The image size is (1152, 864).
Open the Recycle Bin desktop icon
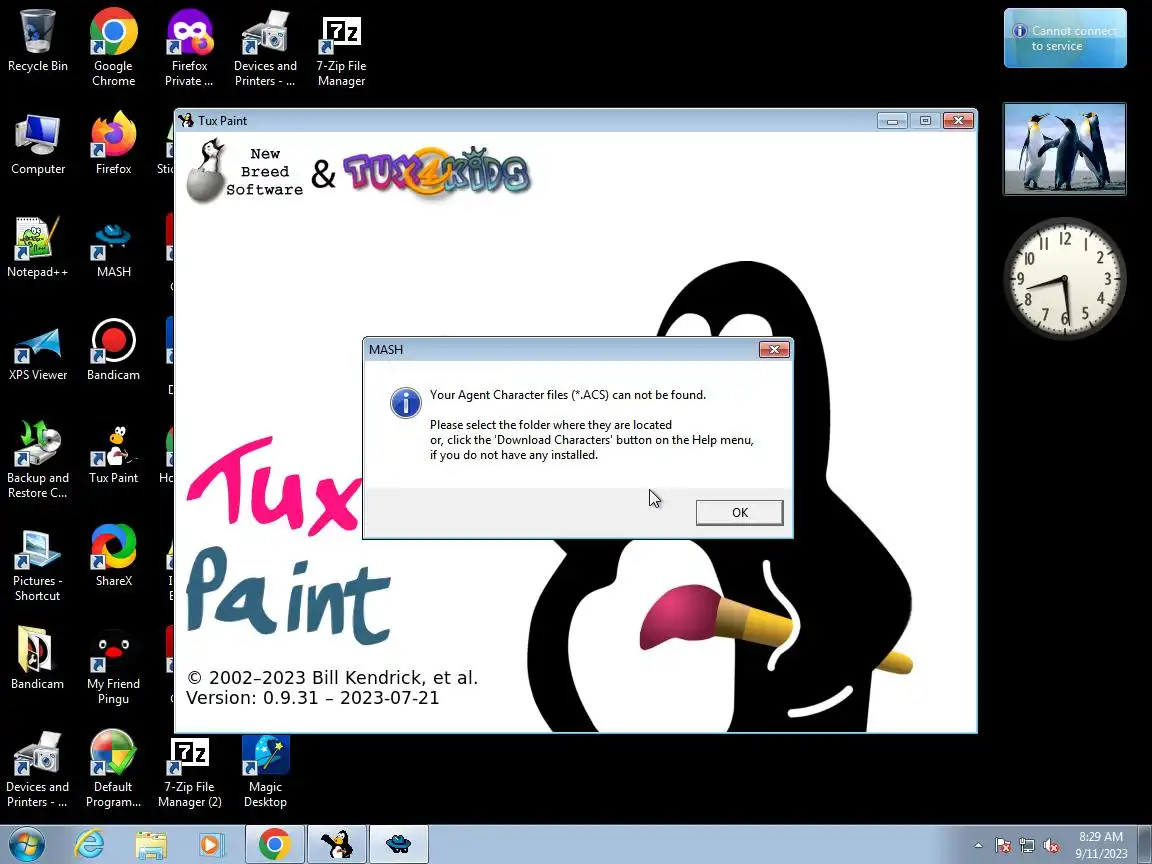click(37, 41)
